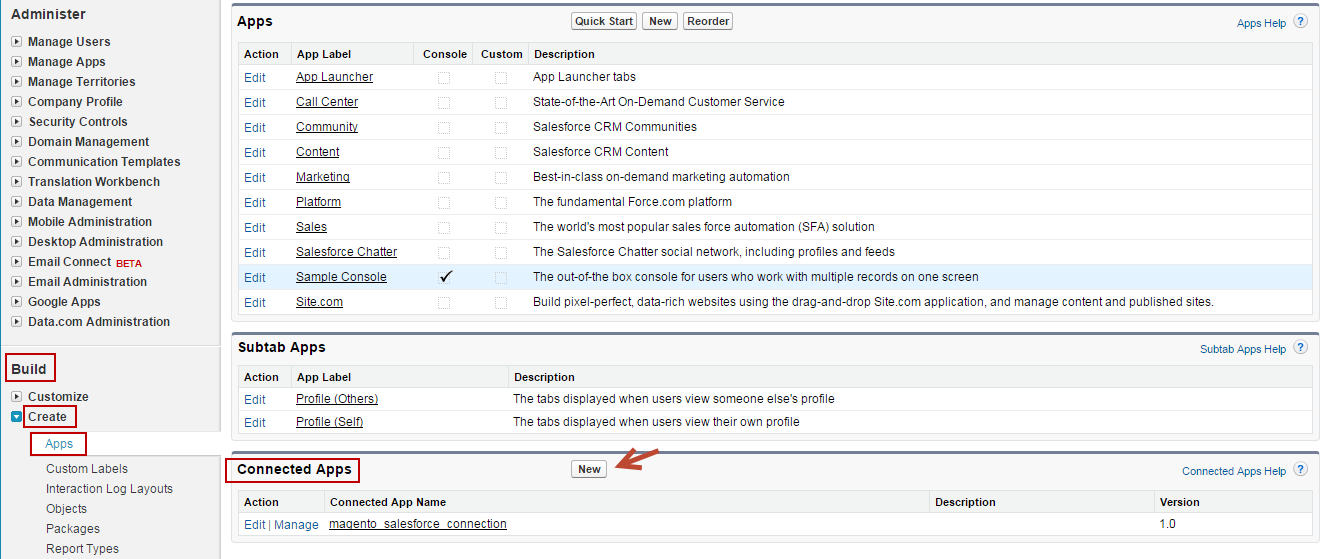Expand the Domain Management section
Viewport: 1329px width, 559px height.
17,142
